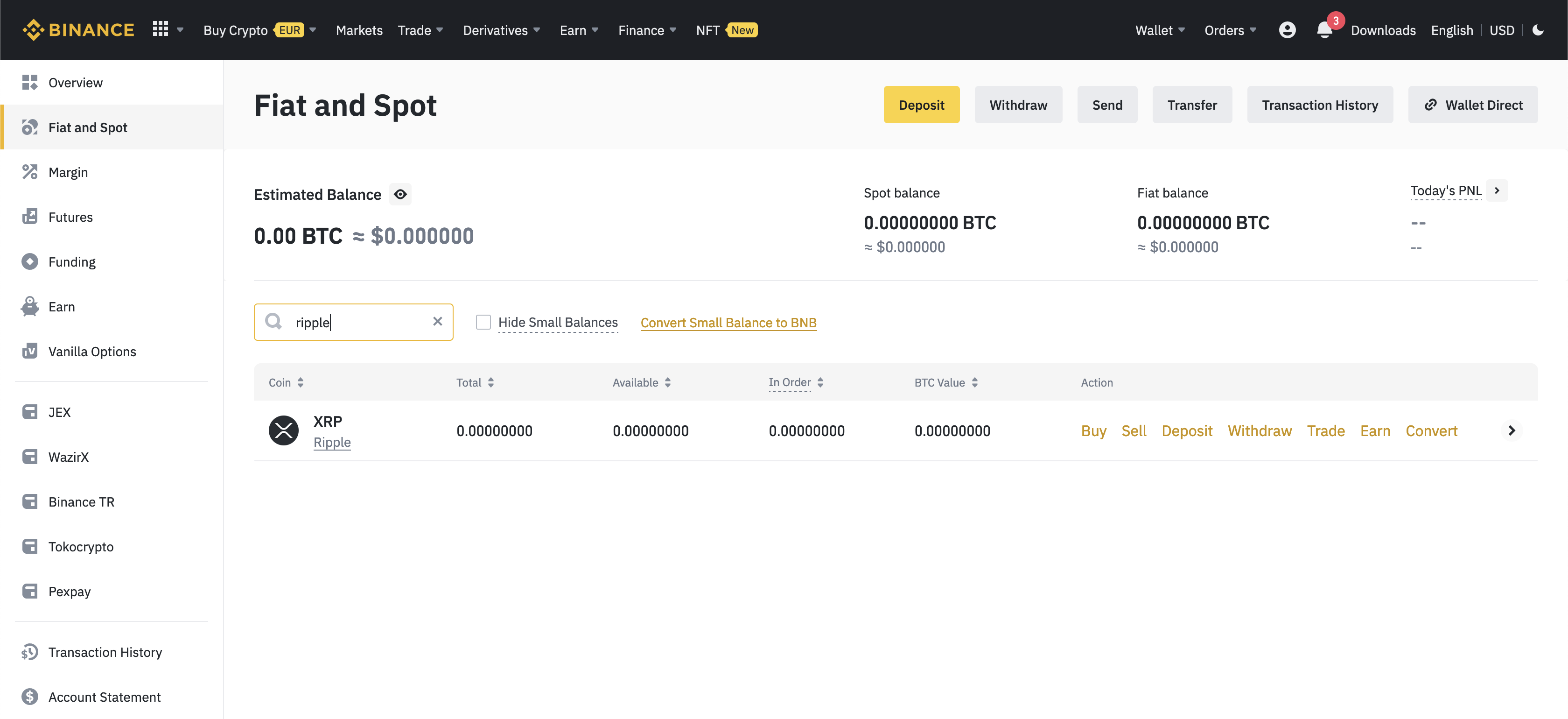
Task: Click the Transaction History clock icon
Action: [29, 652]
